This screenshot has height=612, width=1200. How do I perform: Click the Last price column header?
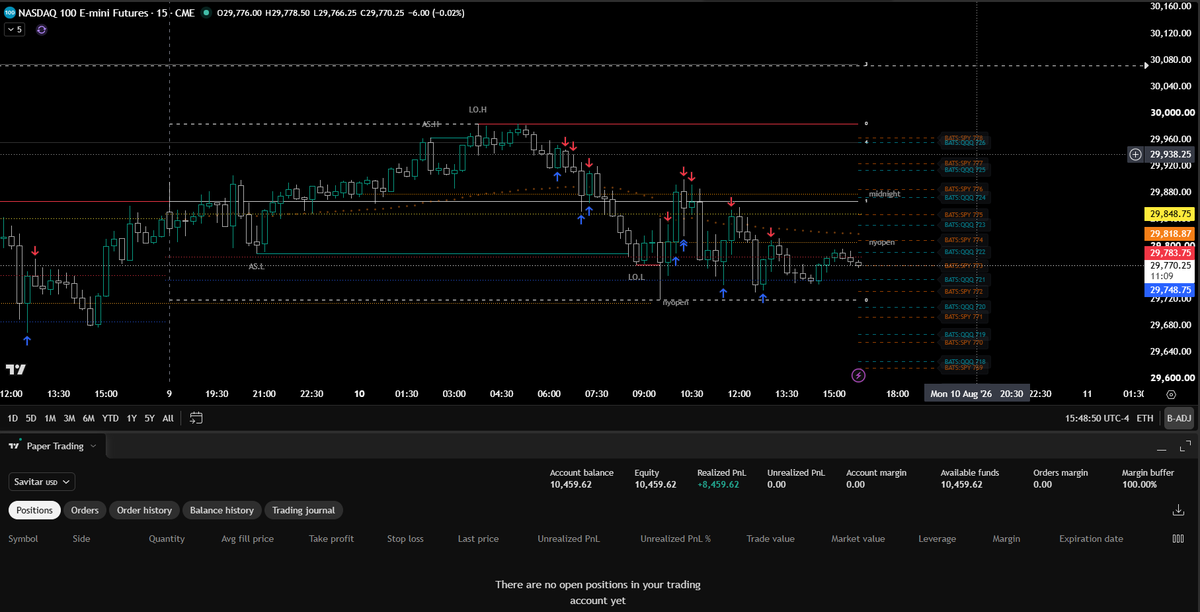(478, 539)
